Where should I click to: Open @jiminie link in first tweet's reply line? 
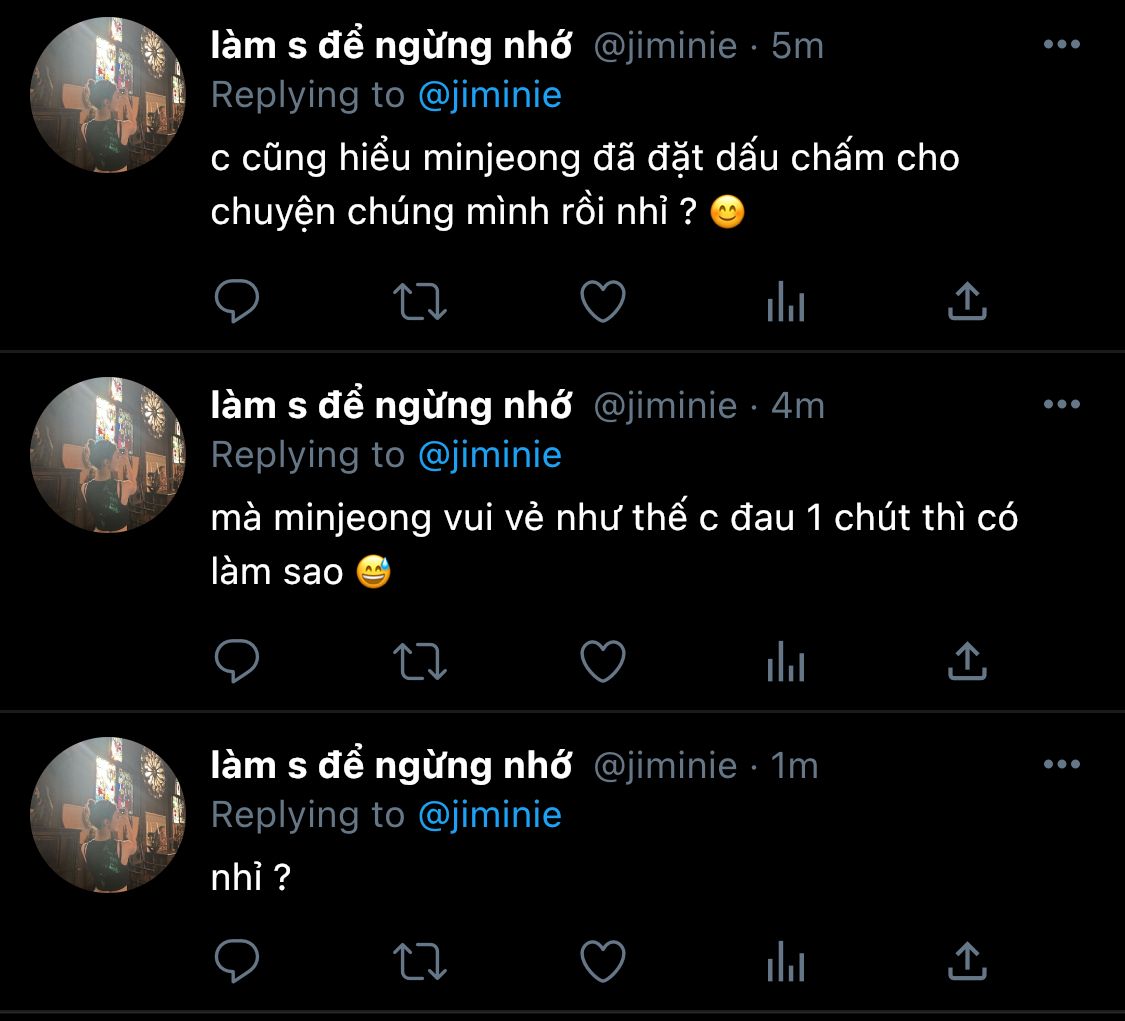pyautogui.click(x=490, y=95)
